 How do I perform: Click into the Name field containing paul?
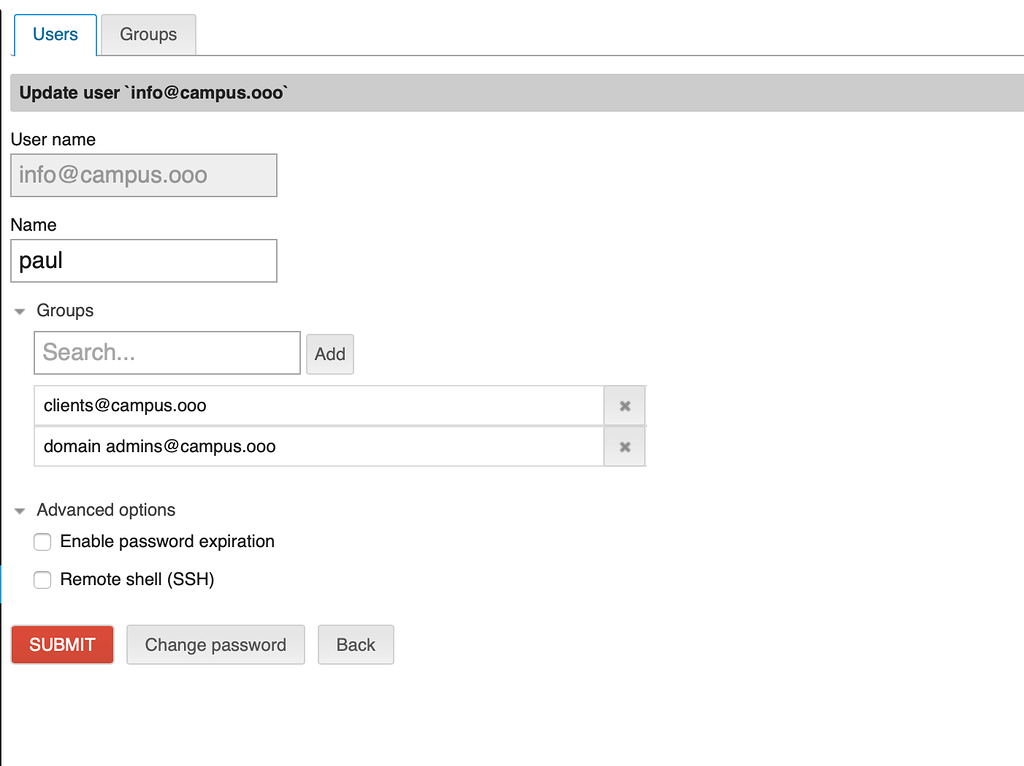pyautogui.click(x=144, y=261)
